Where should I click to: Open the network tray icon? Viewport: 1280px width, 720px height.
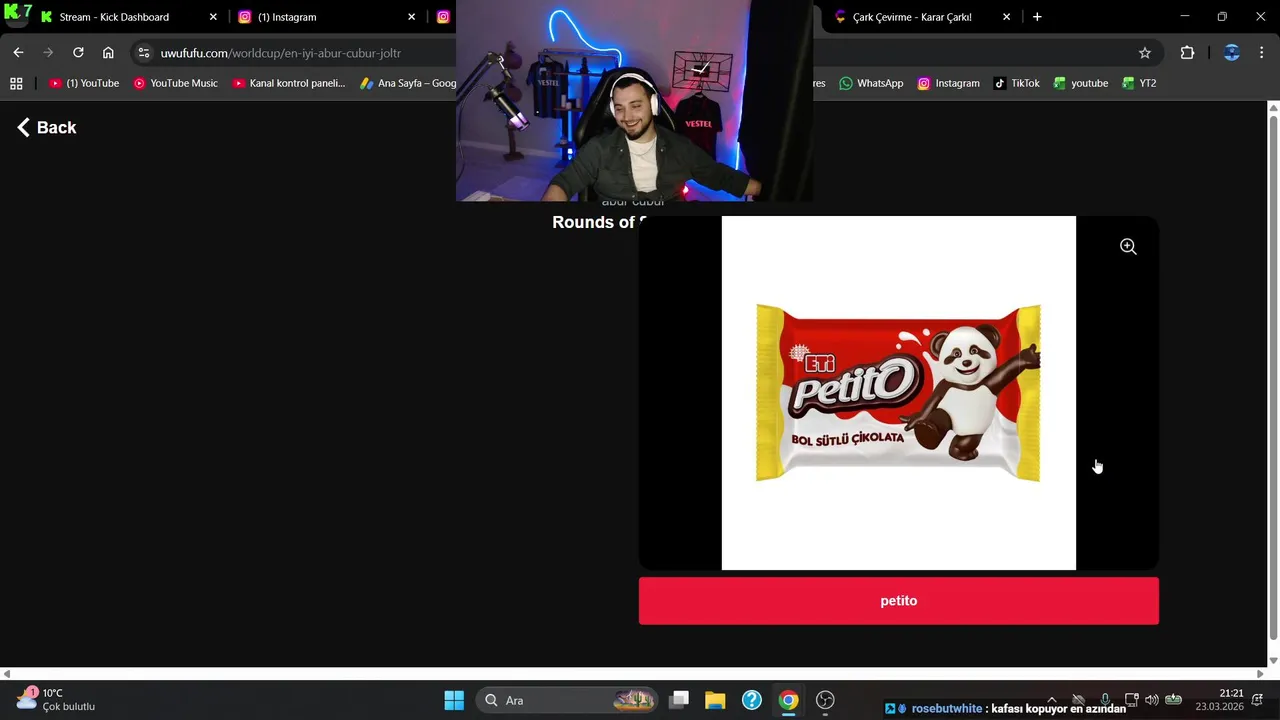coord(1131,700)
